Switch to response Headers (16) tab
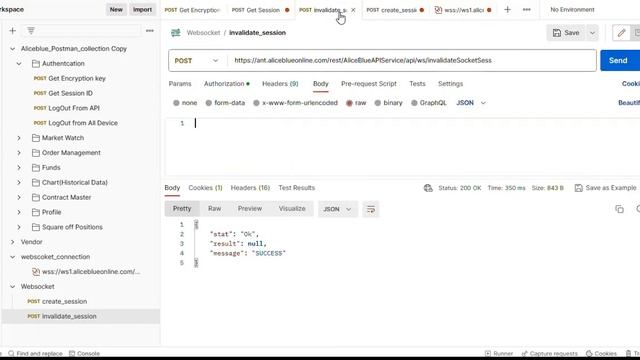The height and width of the screenshot is (360, 640). [250, 188]
